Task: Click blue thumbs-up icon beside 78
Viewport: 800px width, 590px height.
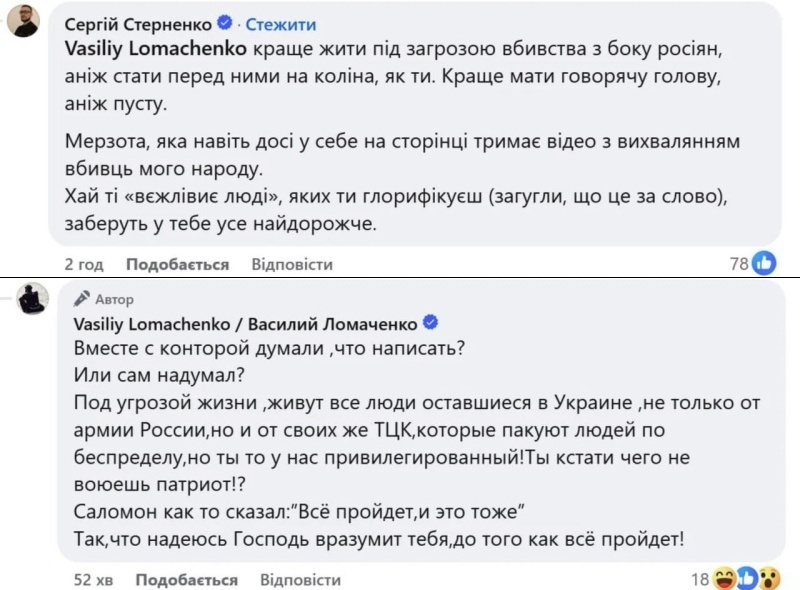Action: tap(764, 264)
